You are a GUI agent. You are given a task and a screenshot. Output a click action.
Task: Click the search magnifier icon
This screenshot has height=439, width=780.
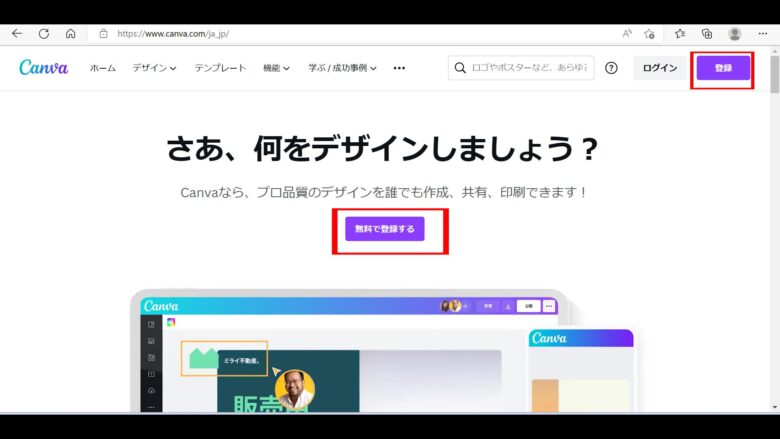point(460,68)
